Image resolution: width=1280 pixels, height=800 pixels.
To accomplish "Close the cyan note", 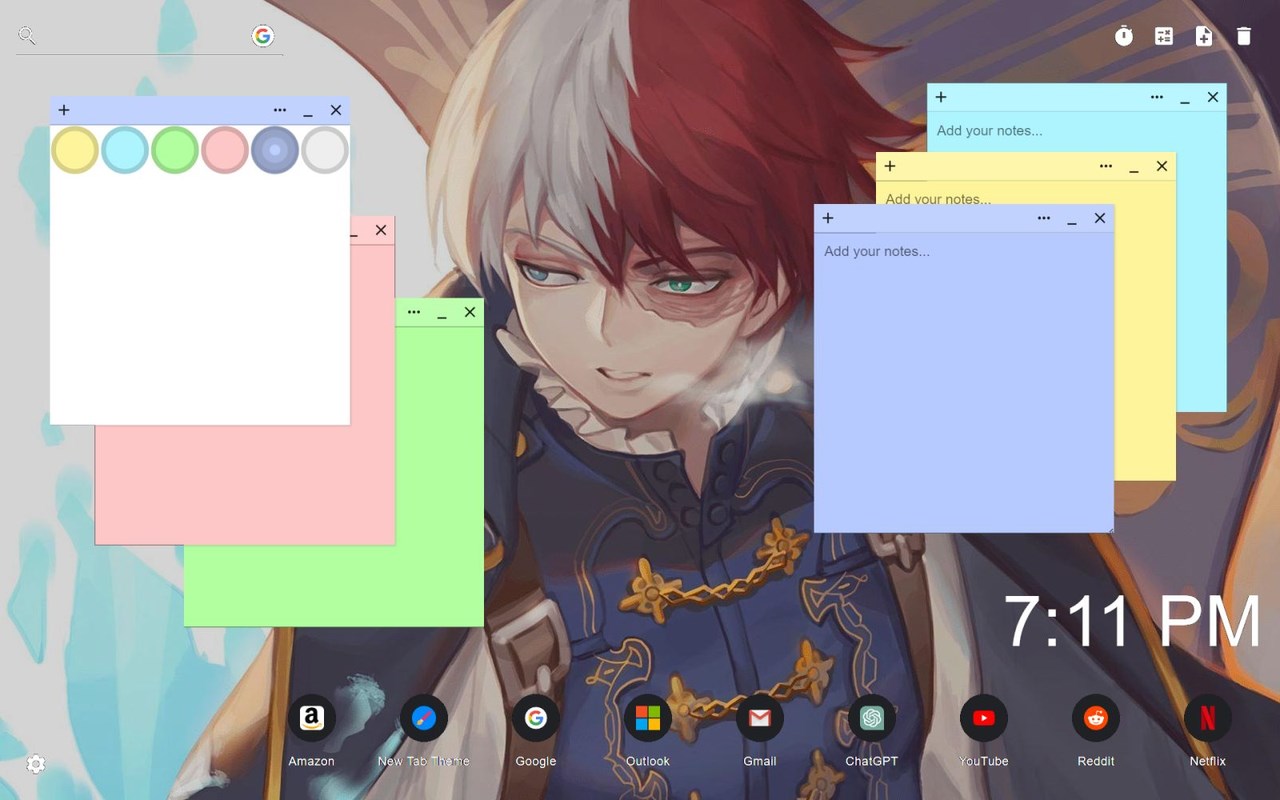I will (1213, 97).
